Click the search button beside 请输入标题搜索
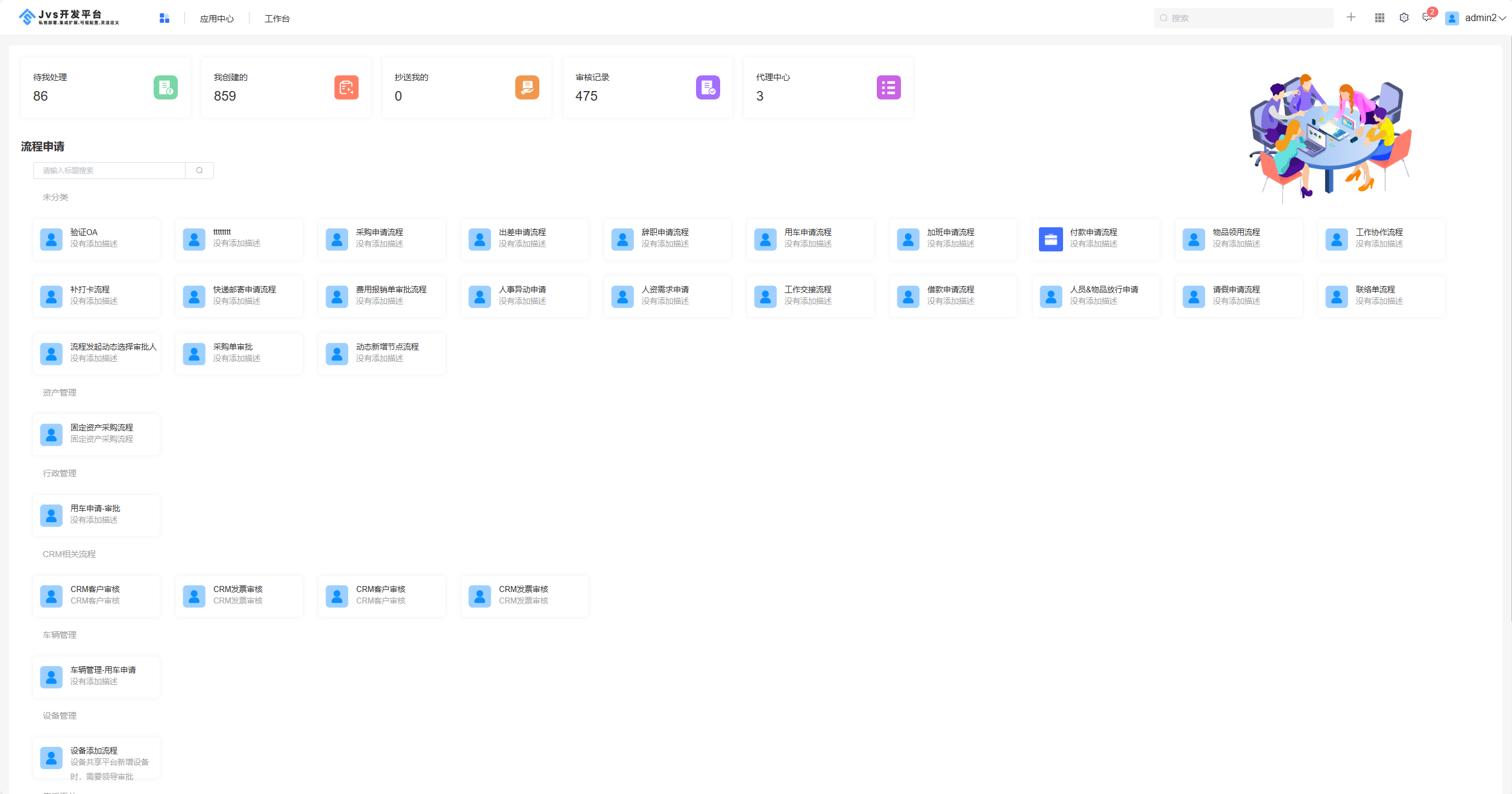 pyautogui.click(x=199, y=171)
